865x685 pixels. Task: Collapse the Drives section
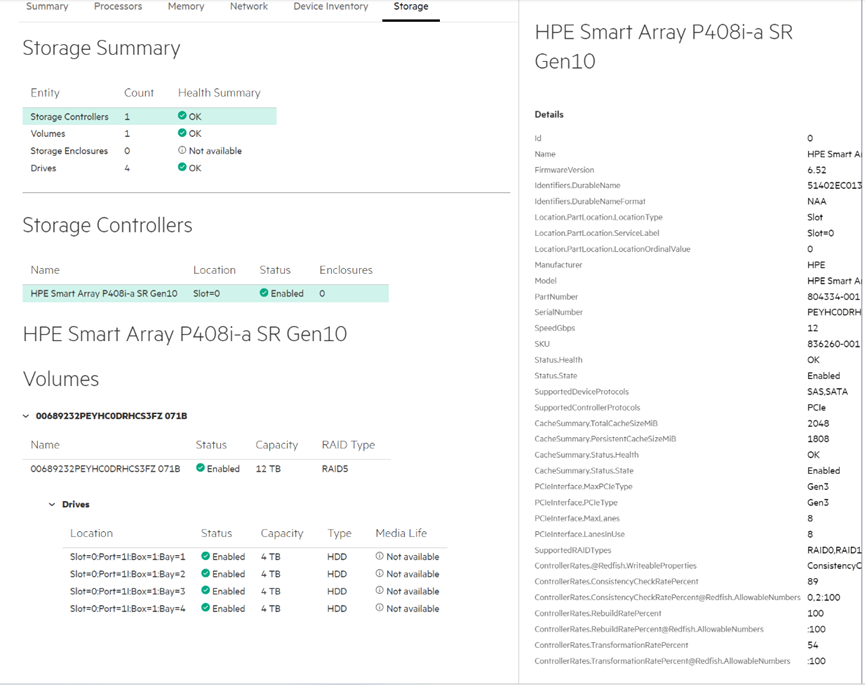[x=52, y=504]
